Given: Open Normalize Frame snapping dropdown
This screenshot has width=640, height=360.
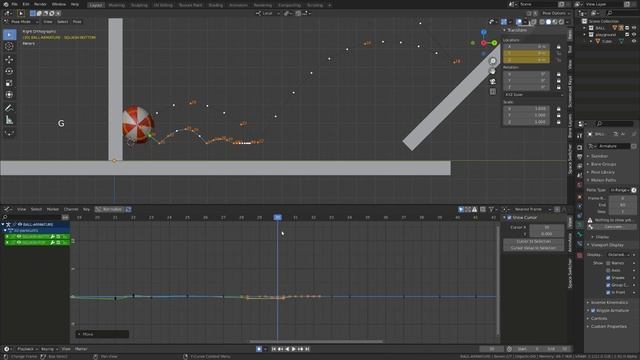Looking at the screenshot, I should point(532,209).
